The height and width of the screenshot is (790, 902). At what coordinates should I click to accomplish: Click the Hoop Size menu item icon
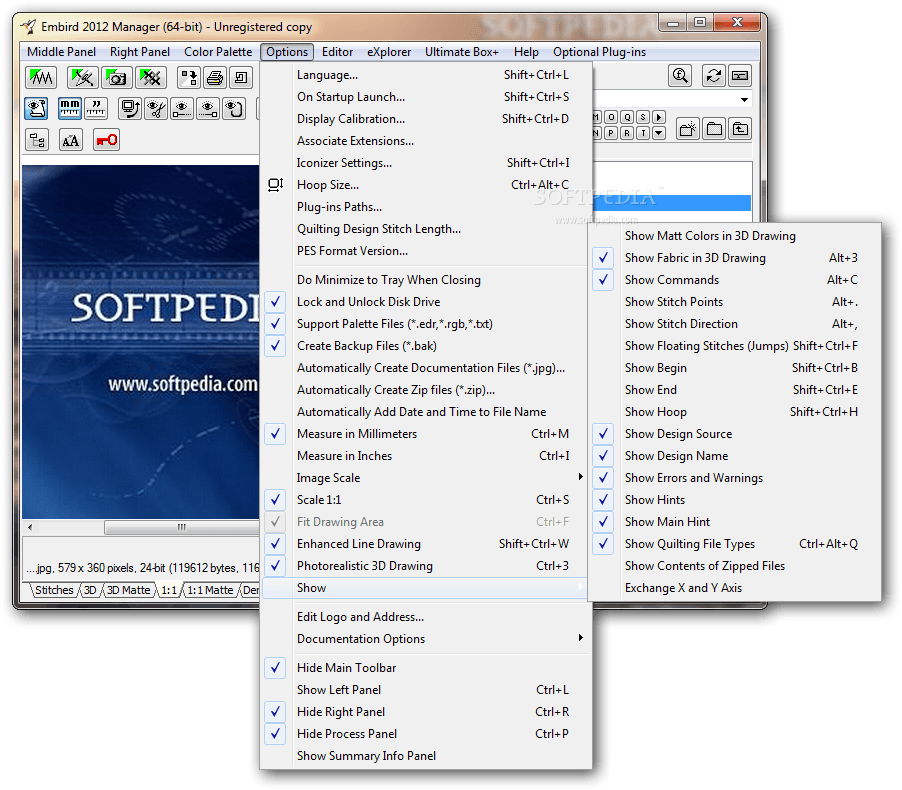276,185
